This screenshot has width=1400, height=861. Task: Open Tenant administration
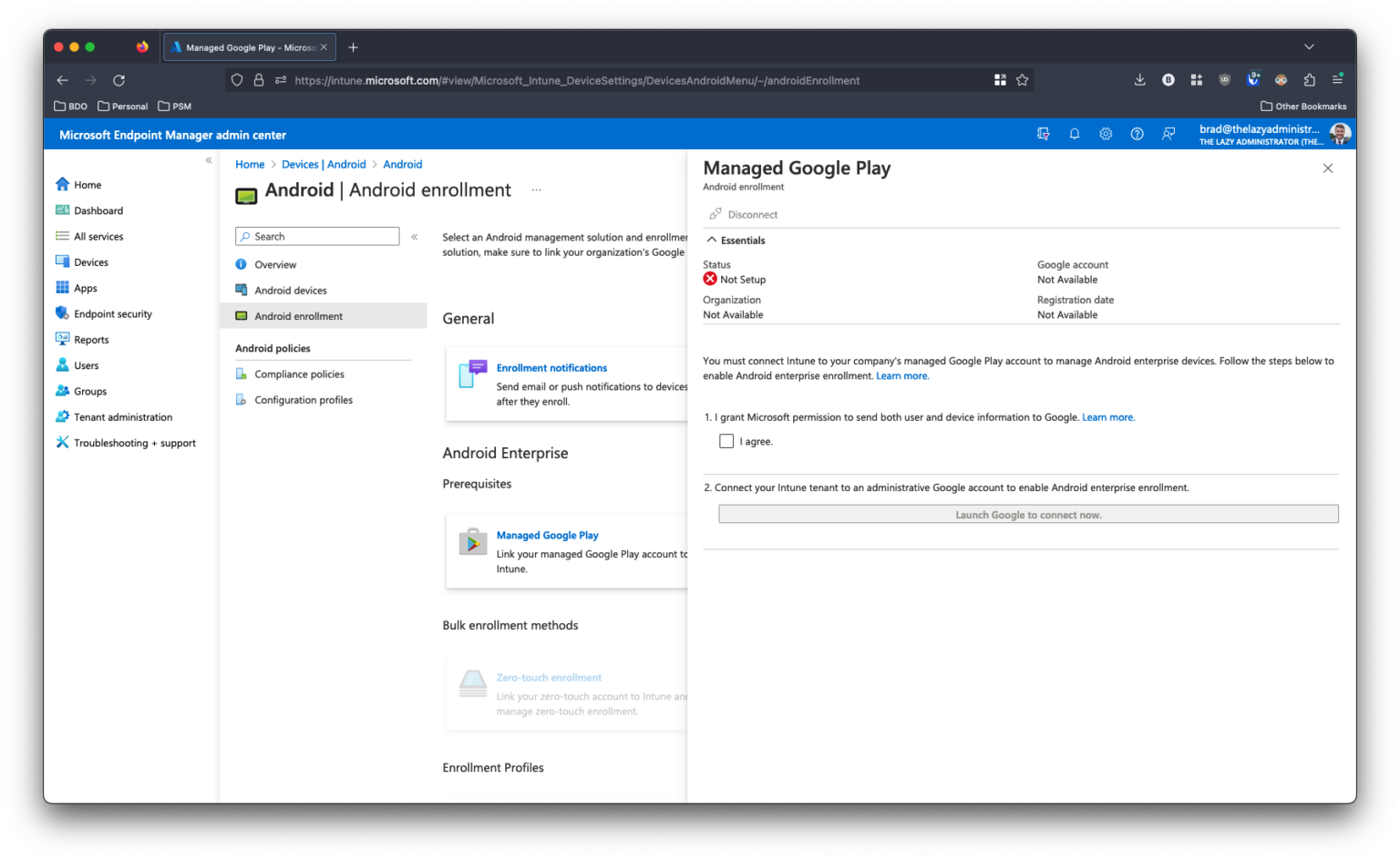(x=114, y=417)
